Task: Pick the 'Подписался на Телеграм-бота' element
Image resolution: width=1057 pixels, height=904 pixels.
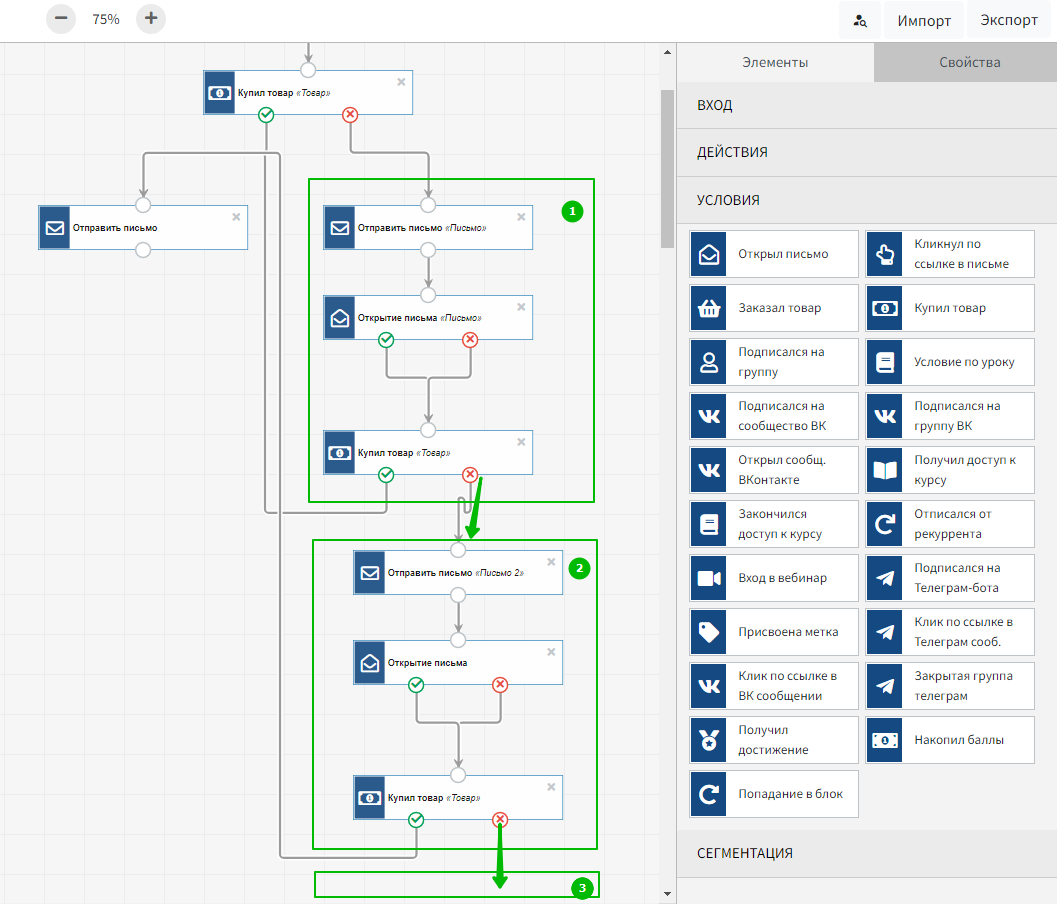Action: (x=950, y=578)
